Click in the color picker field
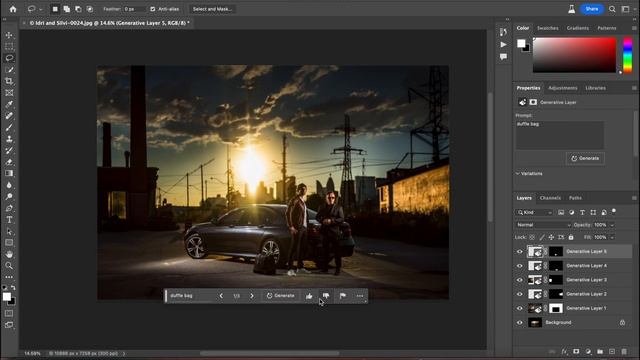The image size is (640, 360). pos(574,55)
